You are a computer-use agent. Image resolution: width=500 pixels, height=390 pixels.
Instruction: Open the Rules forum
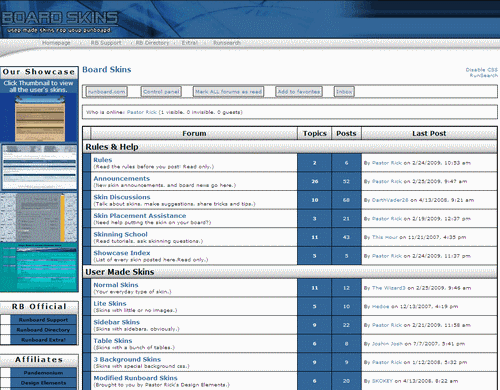pyautogui.click(x=103, y=160)
